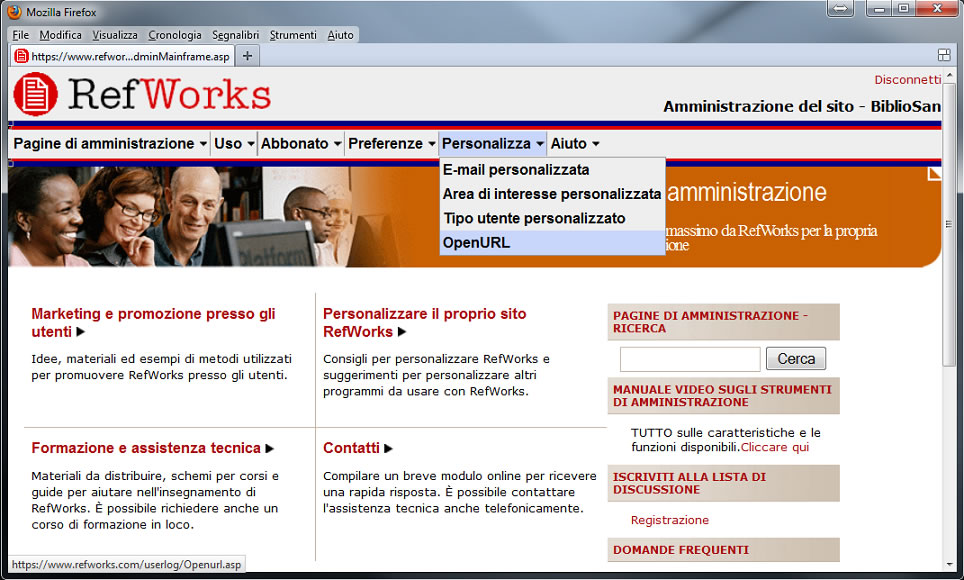
Task: Expand the Aiuto dropdown in site navigation
Action: 575,144
